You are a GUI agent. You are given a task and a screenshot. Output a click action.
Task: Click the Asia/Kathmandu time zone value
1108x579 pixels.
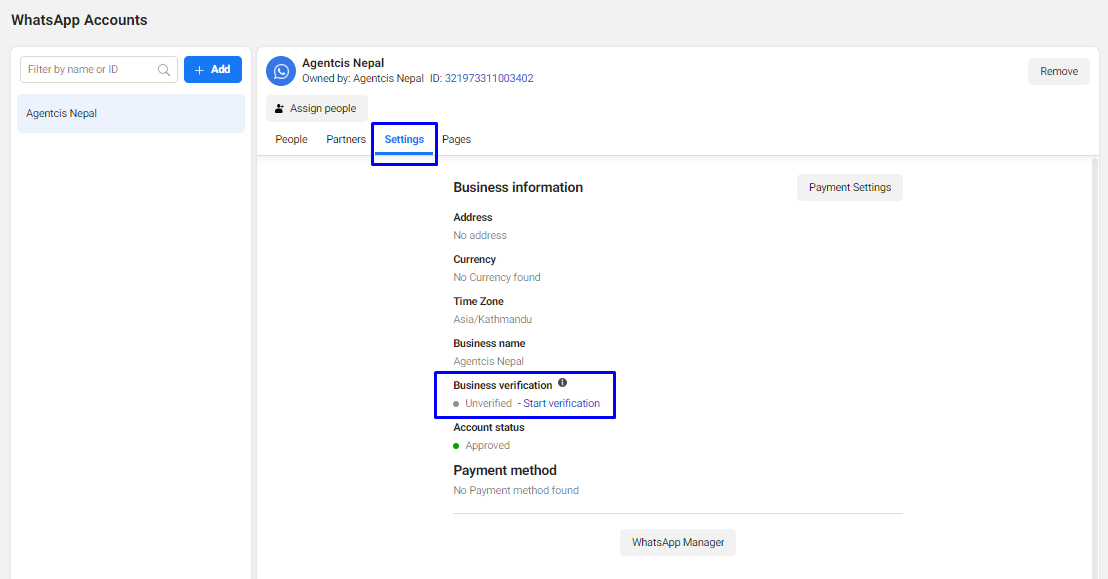pos(493,320)
